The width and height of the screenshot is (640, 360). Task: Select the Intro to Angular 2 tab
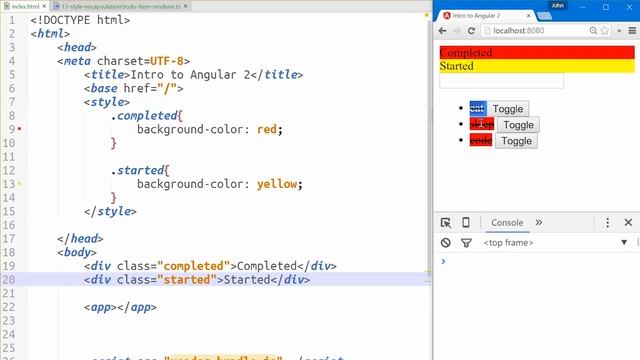(487, 16)
